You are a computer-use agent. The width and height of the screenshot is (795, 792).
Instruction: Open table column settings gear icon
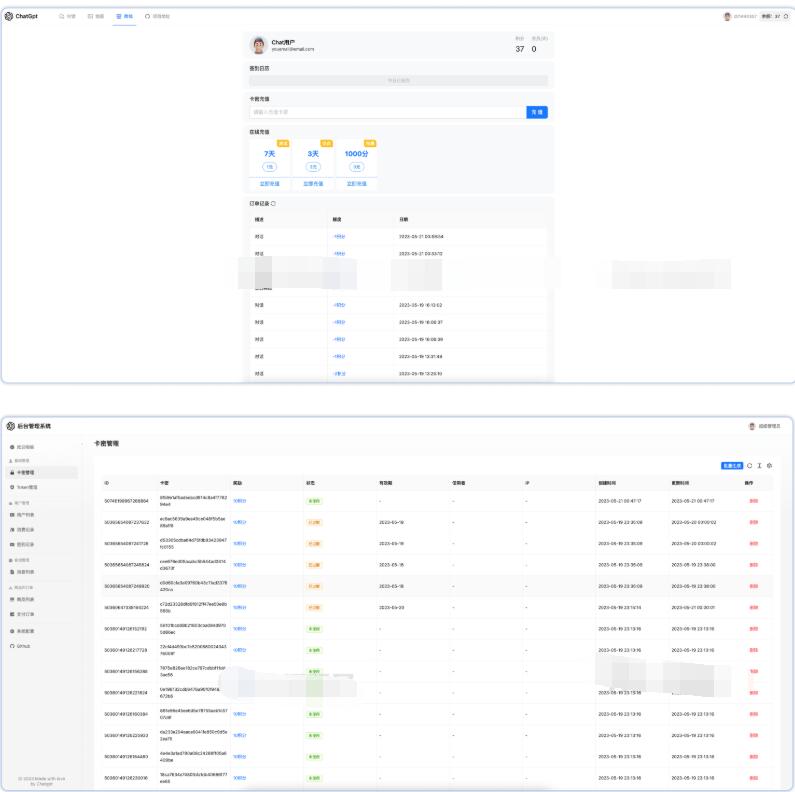point(770,466)
